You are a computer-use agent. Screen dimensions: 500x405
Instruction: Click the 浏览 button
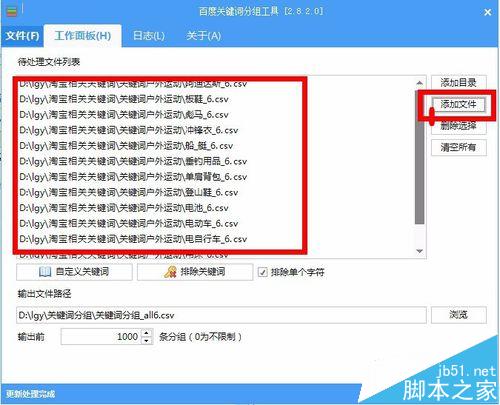click(x=459, y=315)
